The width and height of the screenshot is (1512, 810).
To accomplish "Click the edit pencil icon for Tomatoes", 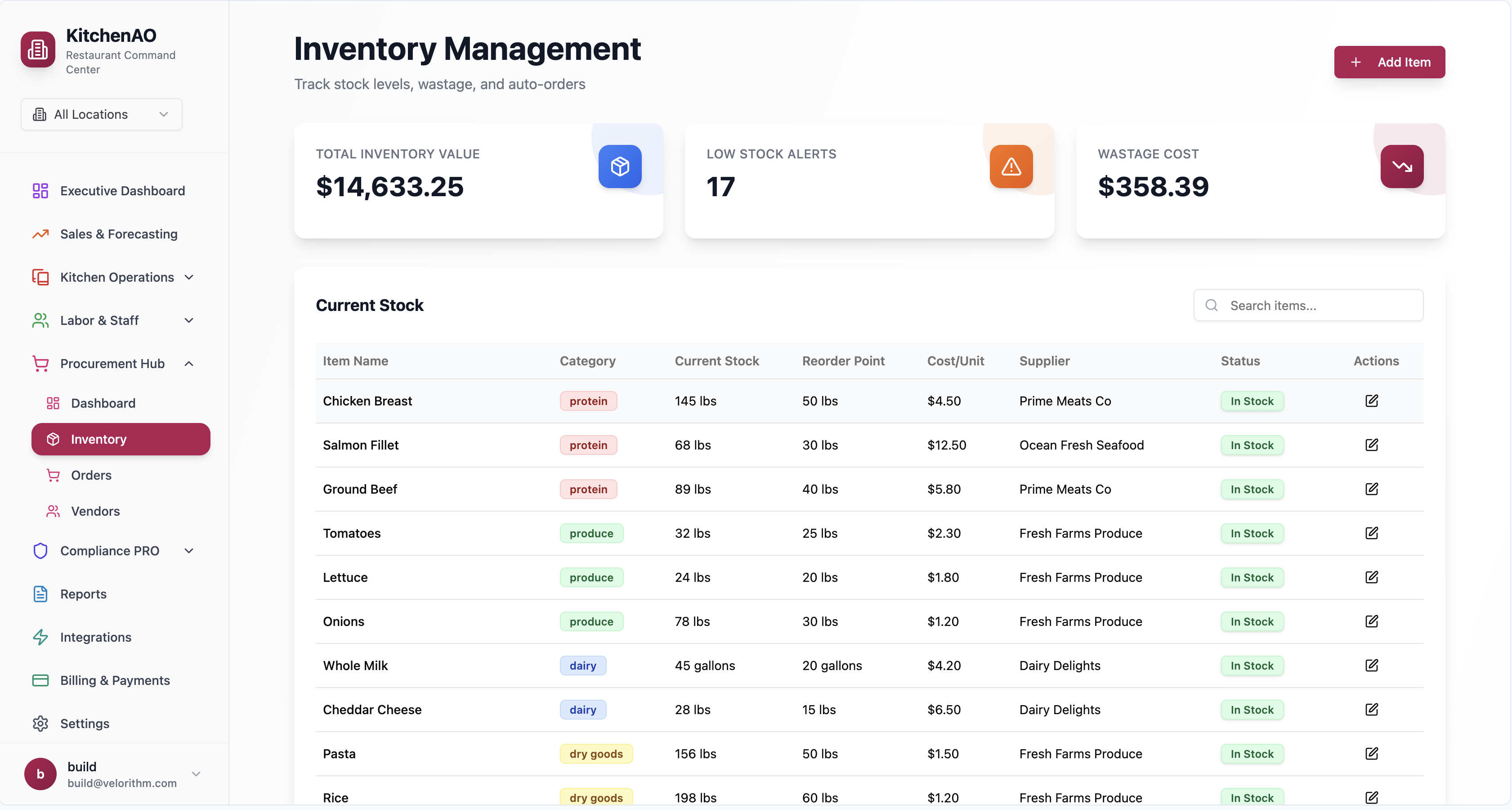I will click(x=1372, y=533).
